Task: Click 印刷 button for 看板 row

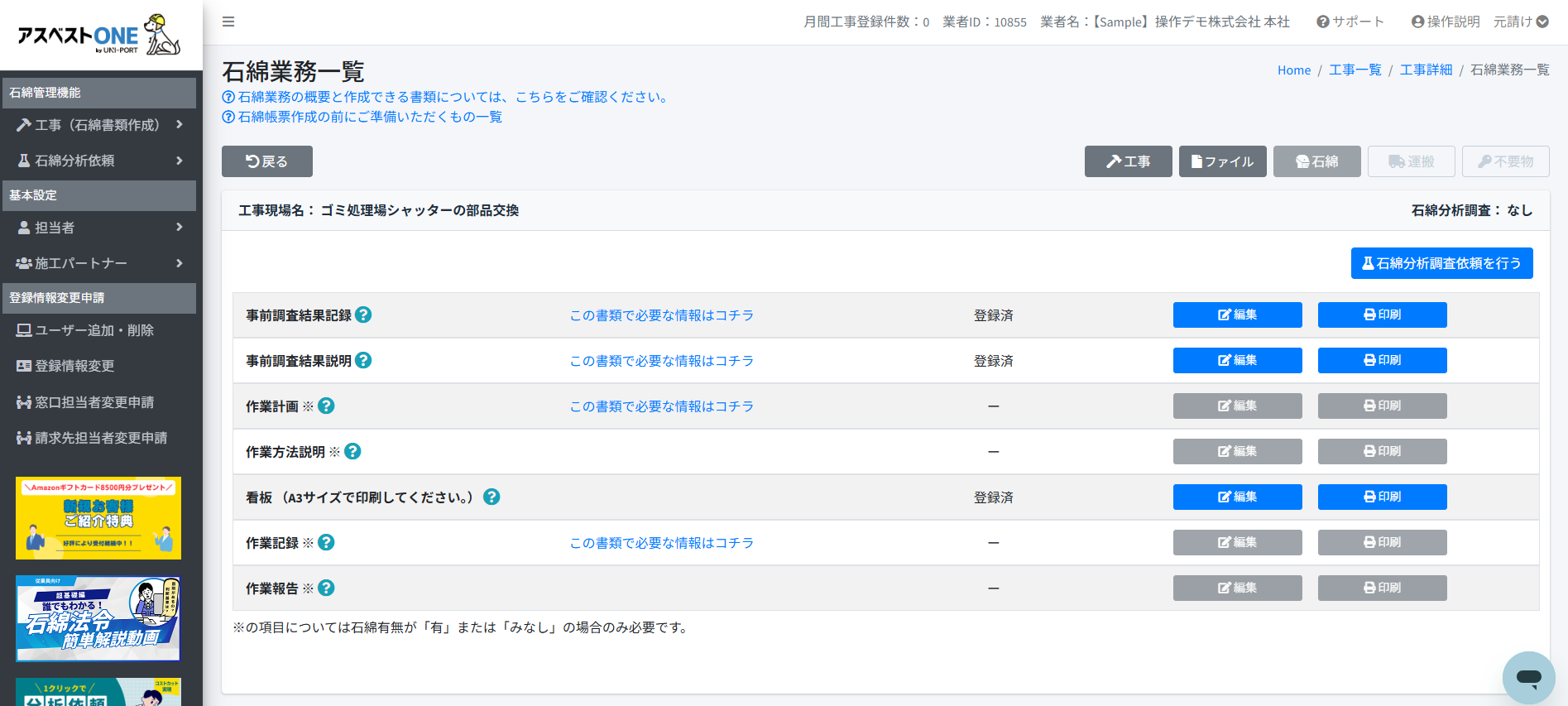Action: 1382,497
